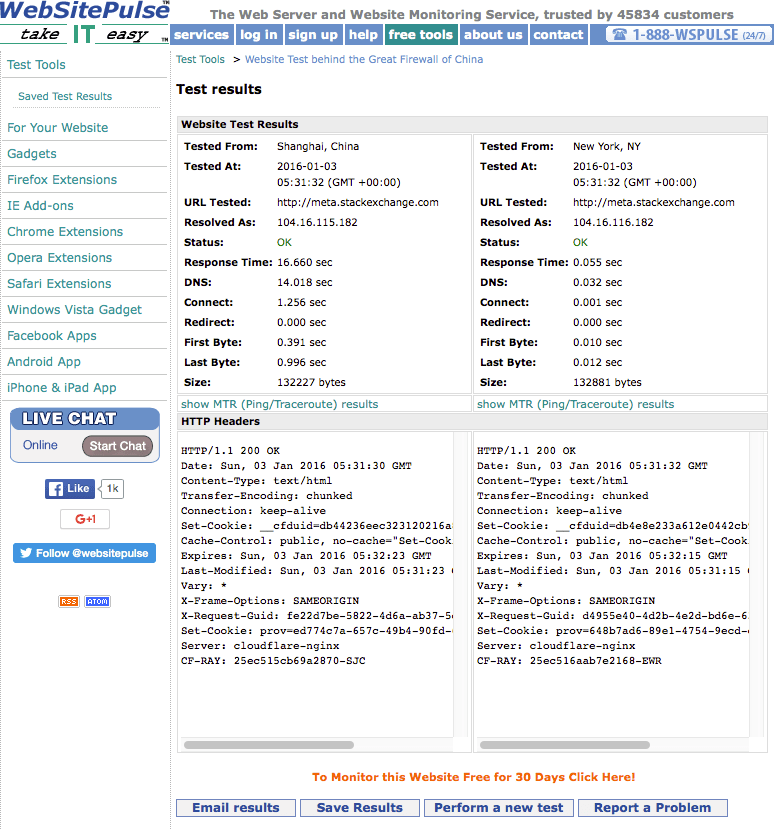The height and width of the screenshot is (829, 774).
Task: Open the about us page
Action: (x=493, y=35)
